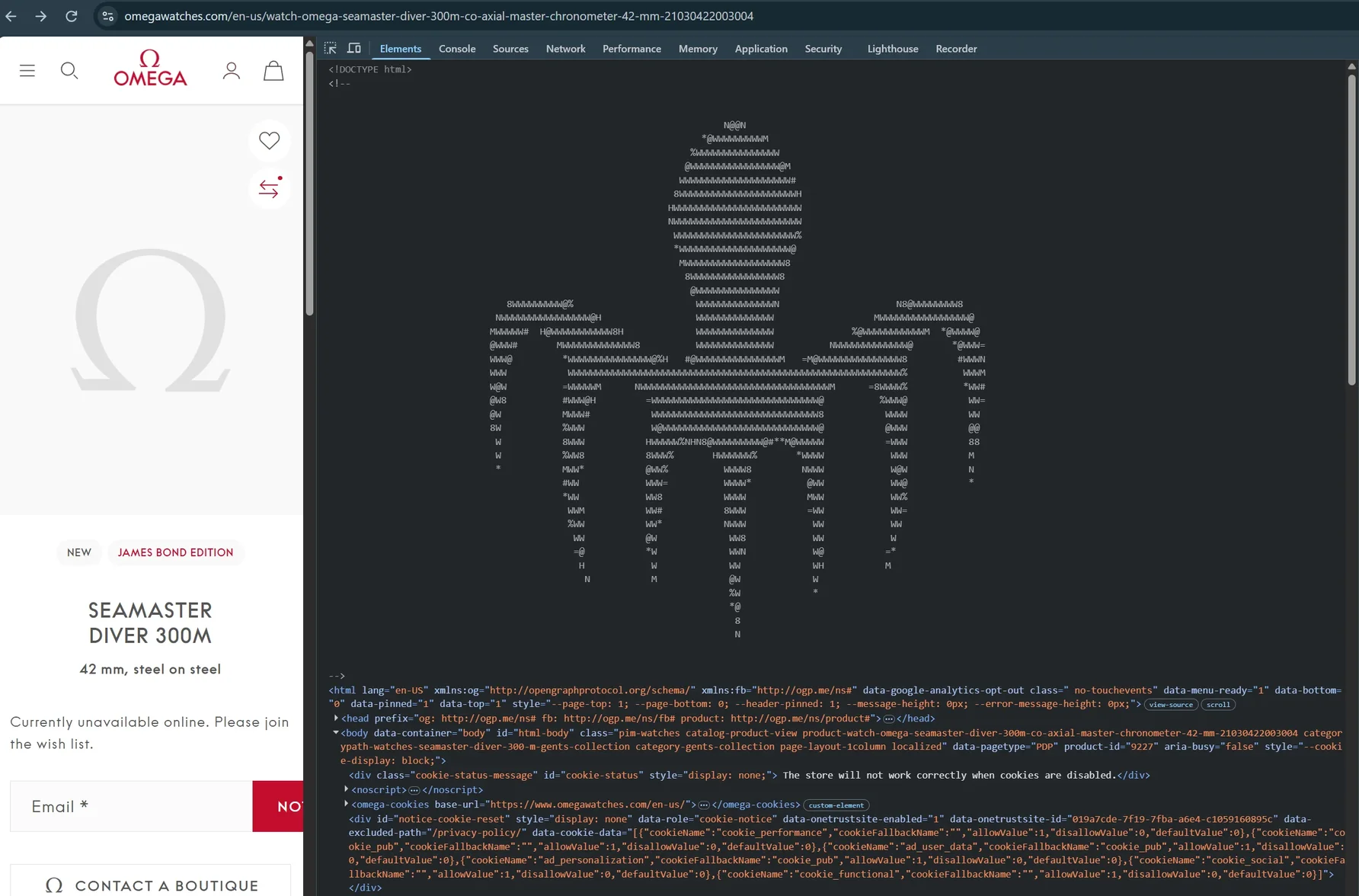Viewport: 1359px width, 896px height.
Task: Open the shopping bag icon
Action: coord(273,71)
